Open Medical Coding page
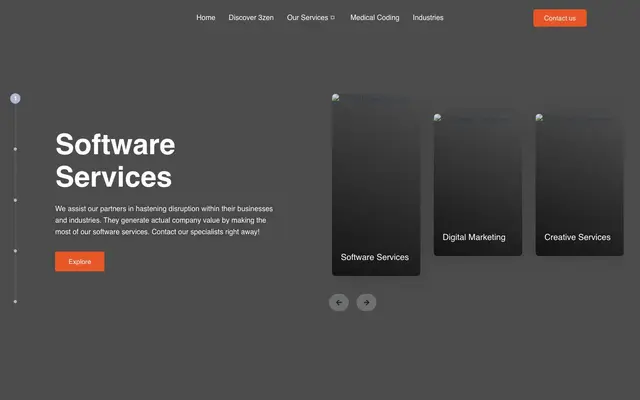This screenshot has height=400, width=640. [x=375, y=18]
